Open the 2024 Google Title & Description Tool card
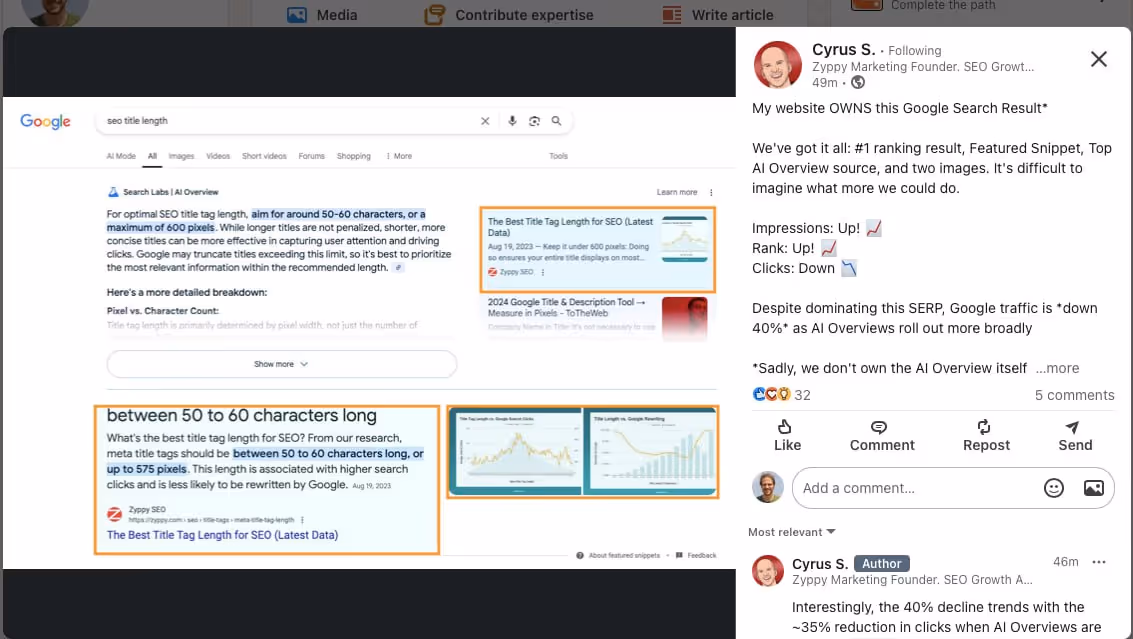1133x639 pixels. tap(598, 317)
